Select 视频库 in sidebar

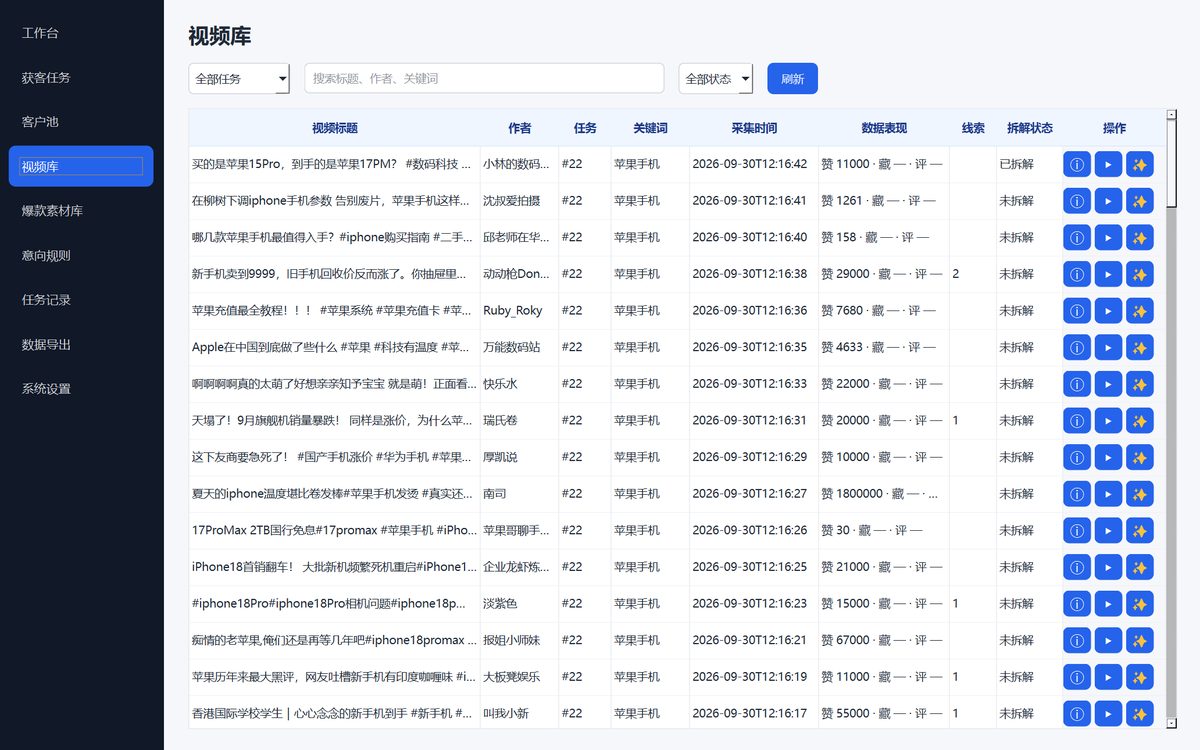click(81, 166)
